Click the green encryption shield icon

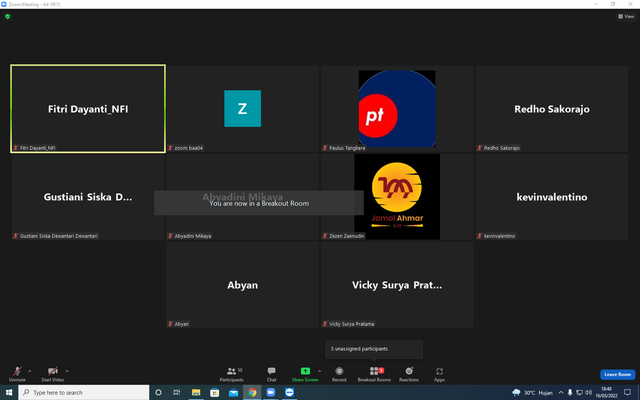[x=7, y=16]
